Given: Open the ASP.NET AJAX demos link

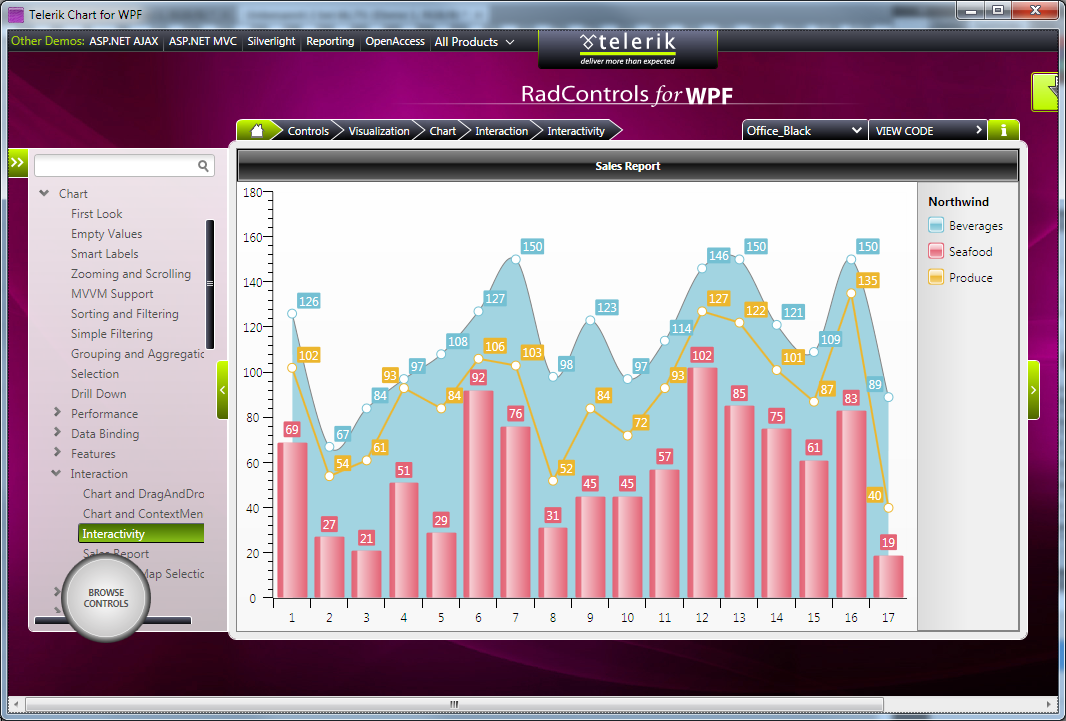Looking at the screenshot, I should tap(124, 41).
